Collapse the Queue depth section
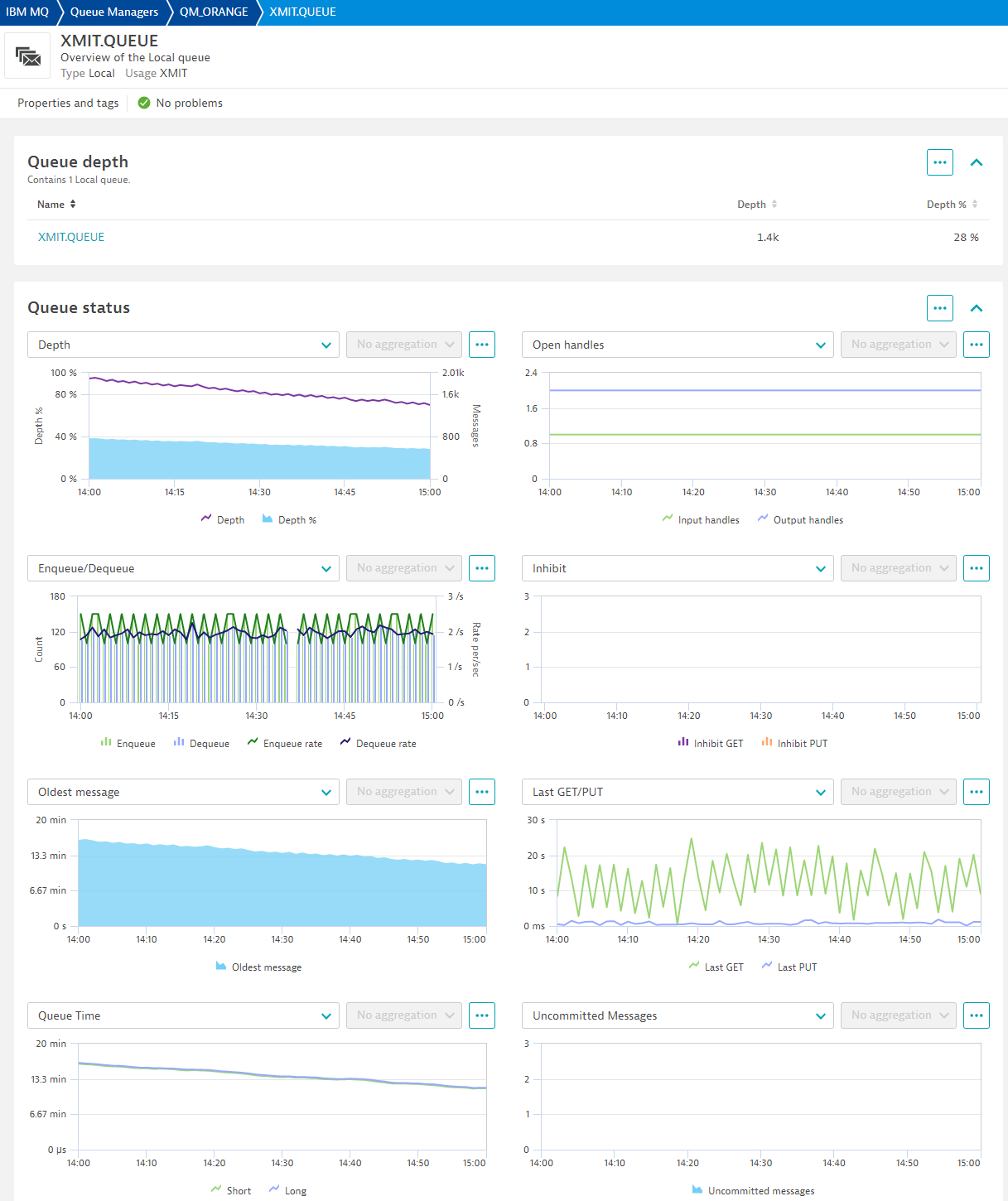The width and height of the screenshot is (1008, 1201). pyautogui.click(x=977, y=162)
